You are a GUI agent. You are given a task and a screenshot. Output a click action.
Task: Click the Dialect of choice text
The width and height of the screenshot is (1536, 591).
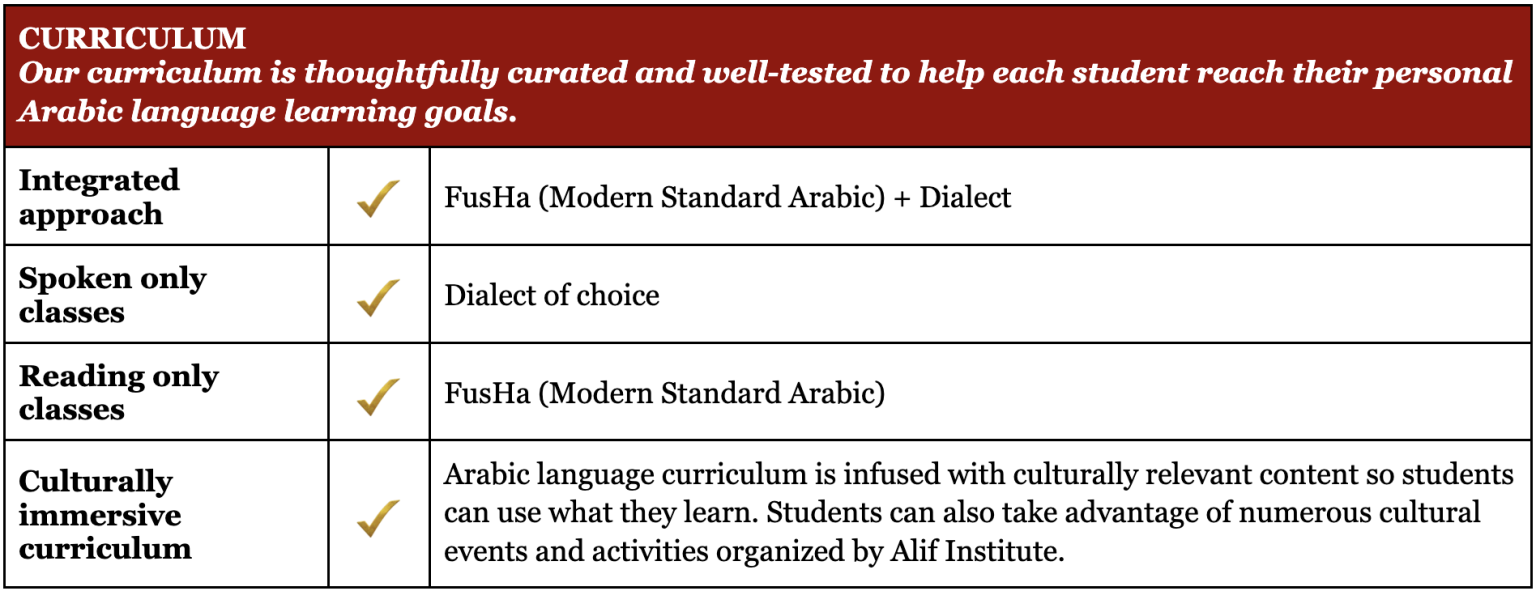click(x=551, y=295)
